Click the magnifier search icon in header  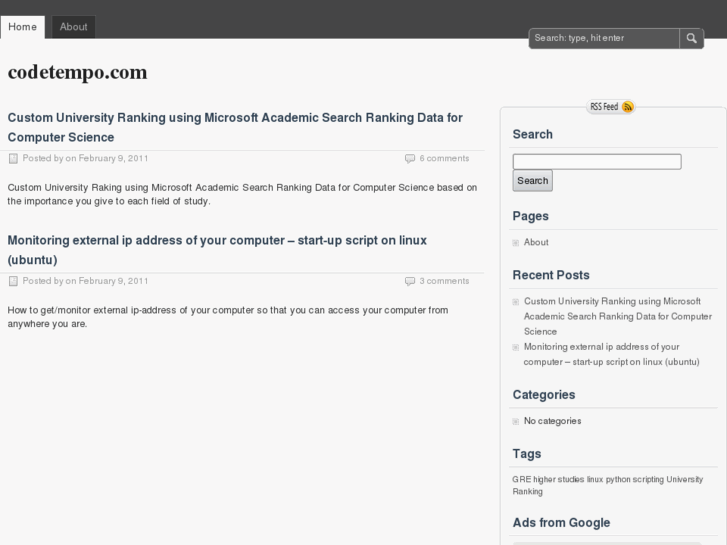click(691, 38)
